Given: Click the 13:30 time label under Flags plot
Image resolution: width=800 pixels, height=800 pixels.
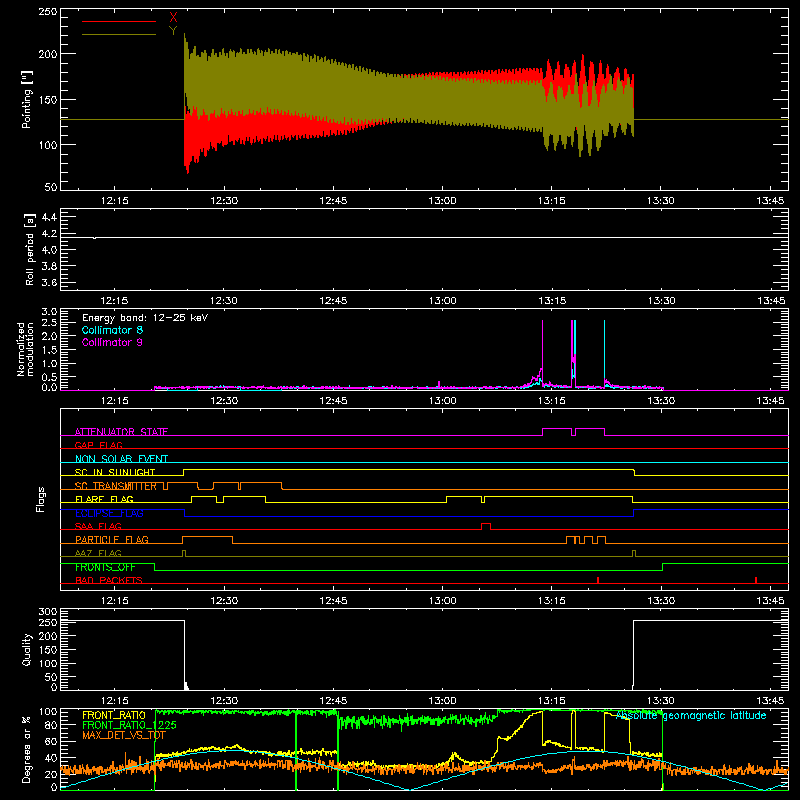Looking at the screenshot, I should 661,601.
